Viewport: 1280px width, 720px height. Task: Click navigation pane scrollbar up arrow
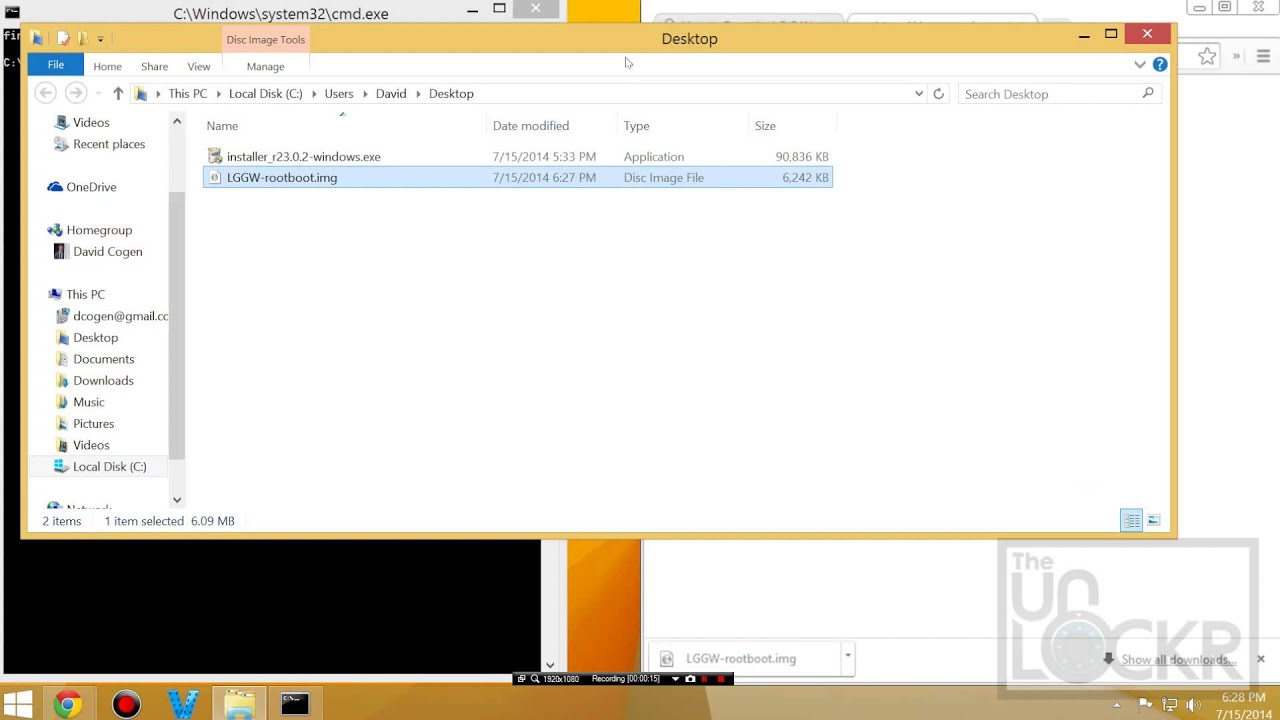click(x=177, y=122)
